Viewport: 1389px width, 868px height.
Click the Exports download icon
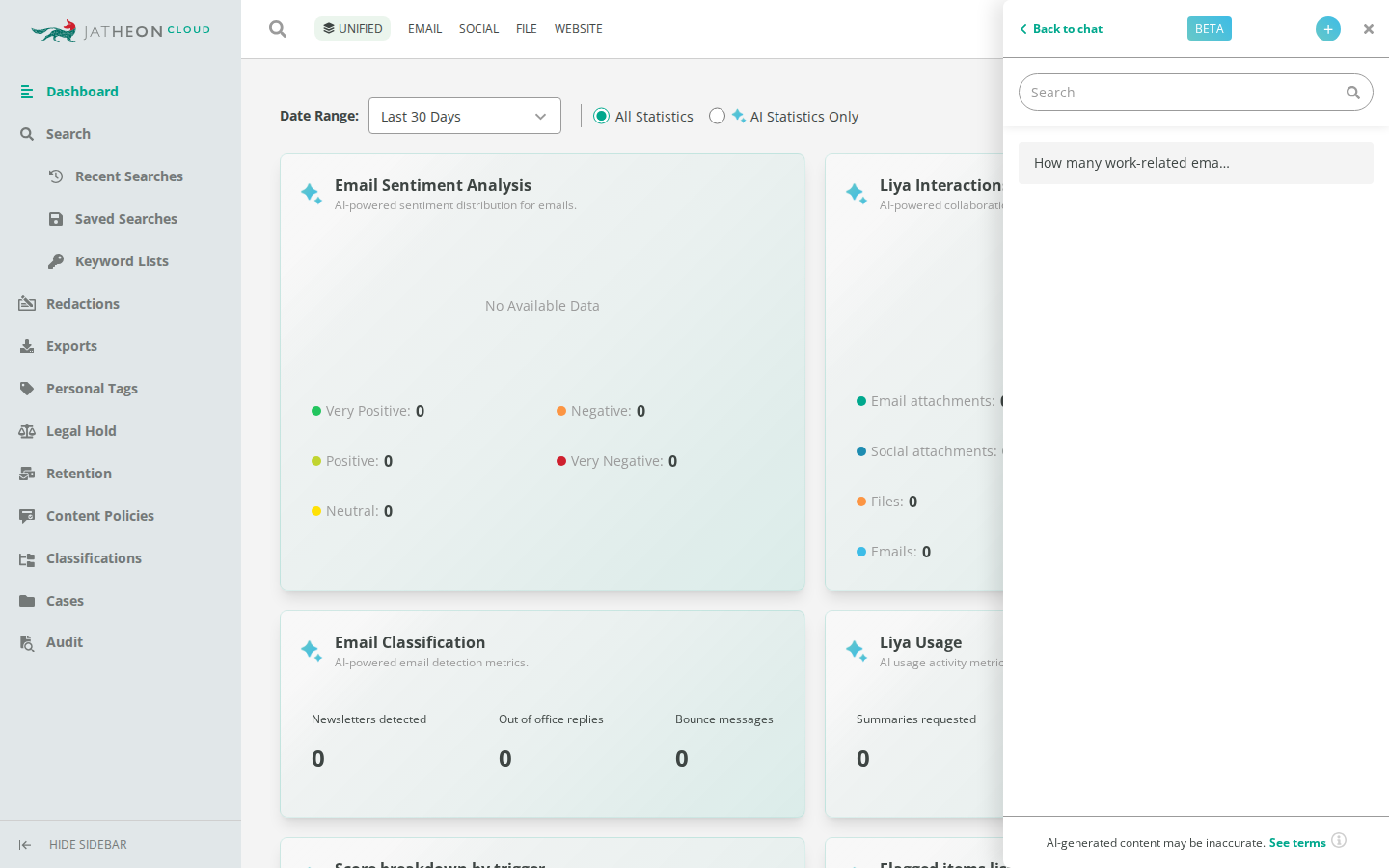click(27, 346)
